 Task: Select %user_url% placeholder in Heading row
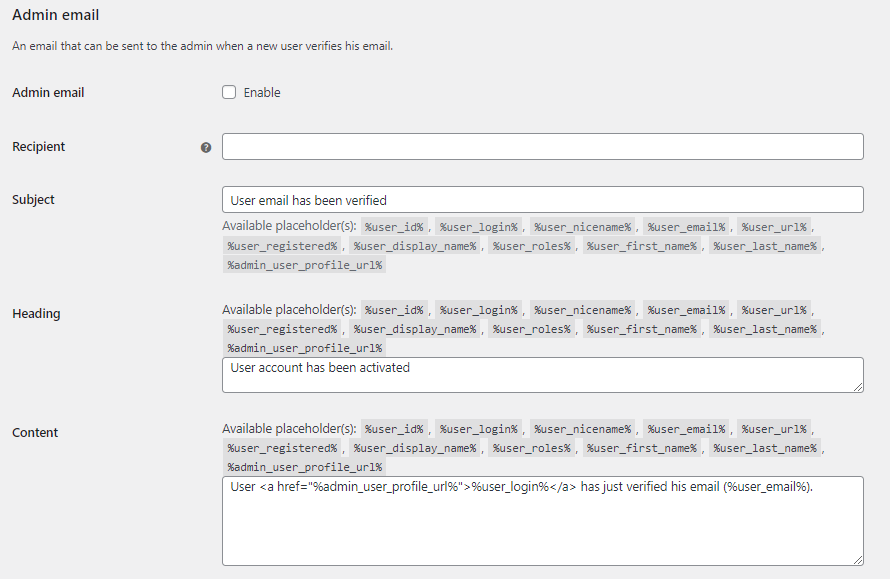tap(774, 311)
